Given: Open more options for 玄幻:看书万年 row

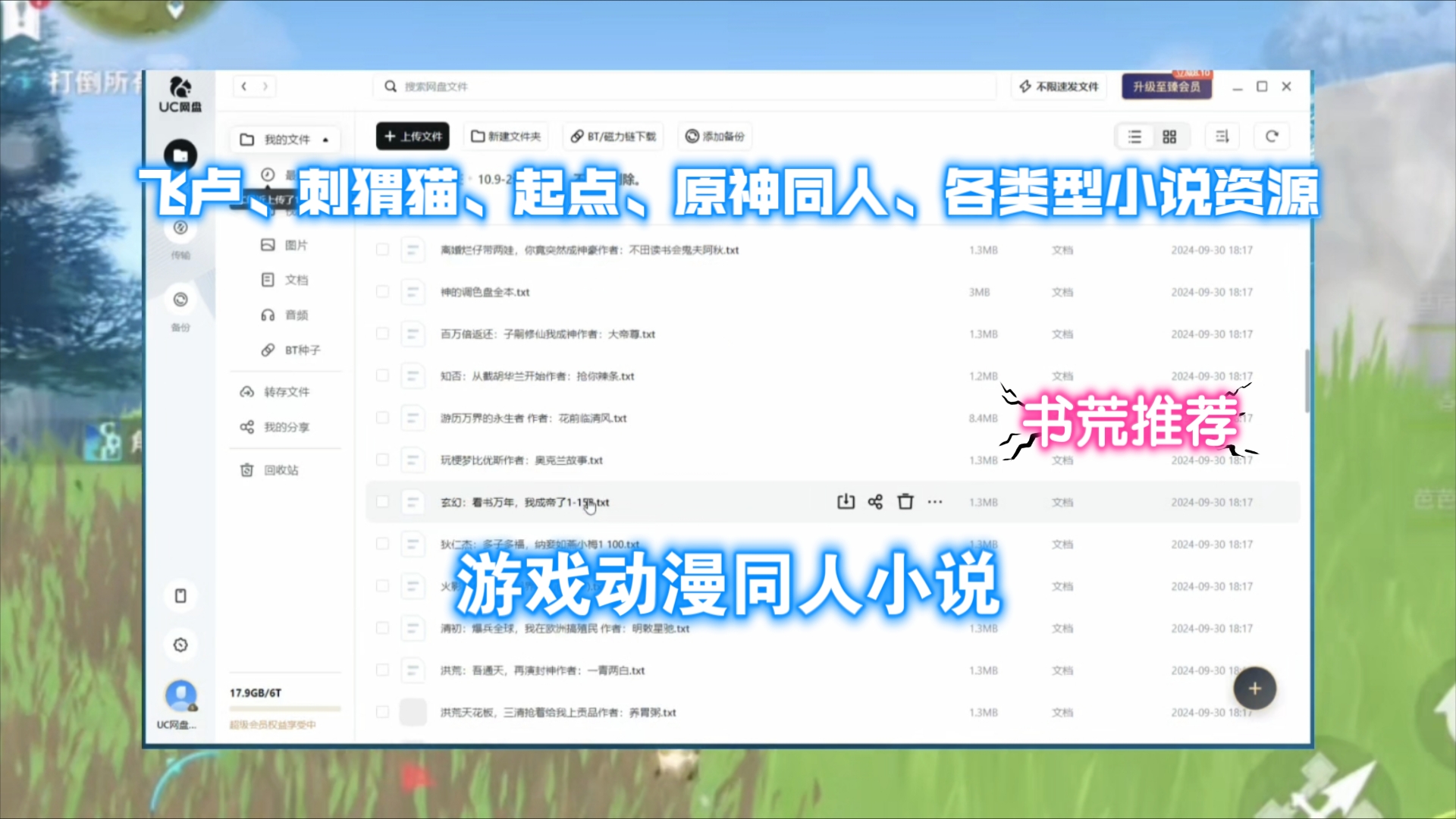Looking at the screenshot, I should coord(935,502).
